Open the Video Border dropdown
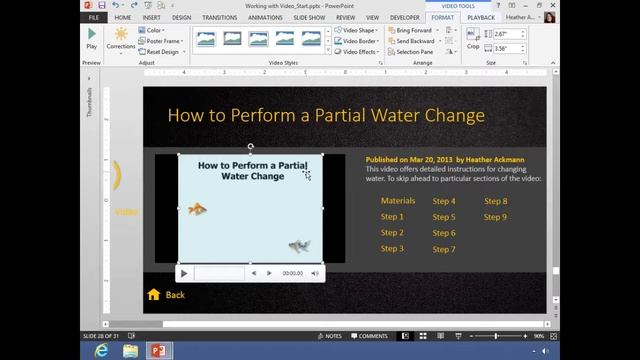 357,41
